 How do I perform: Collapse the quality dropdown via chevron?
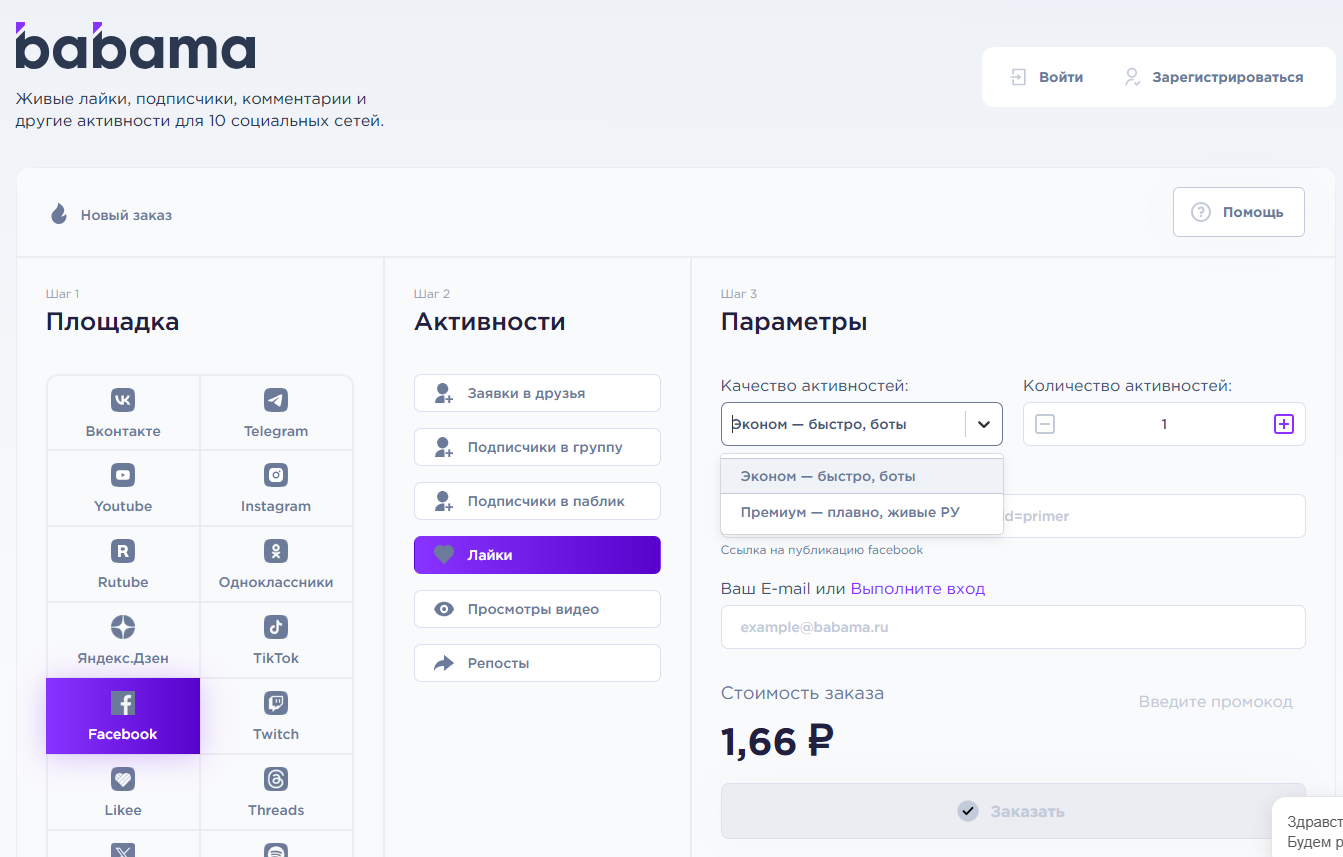point(984,424)
